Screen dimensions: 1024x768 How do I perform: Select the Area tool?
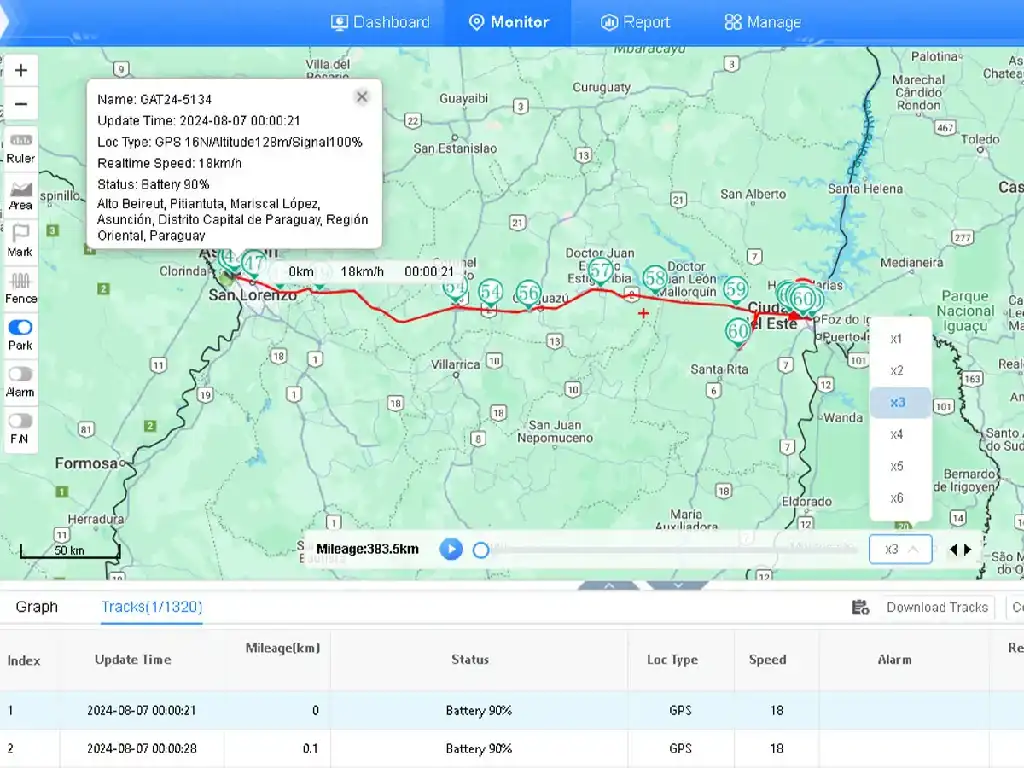click(20, 195)
